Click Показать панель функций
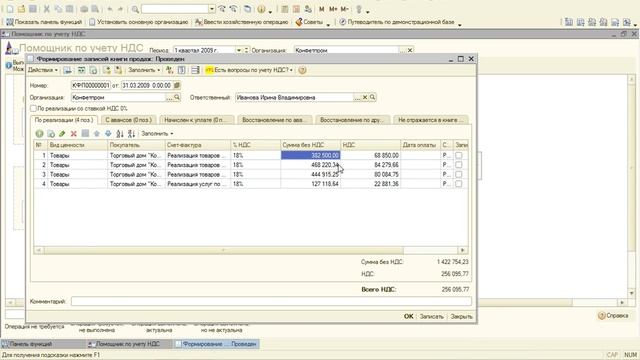Screen dimensions: 640x360 click(44, 22)
